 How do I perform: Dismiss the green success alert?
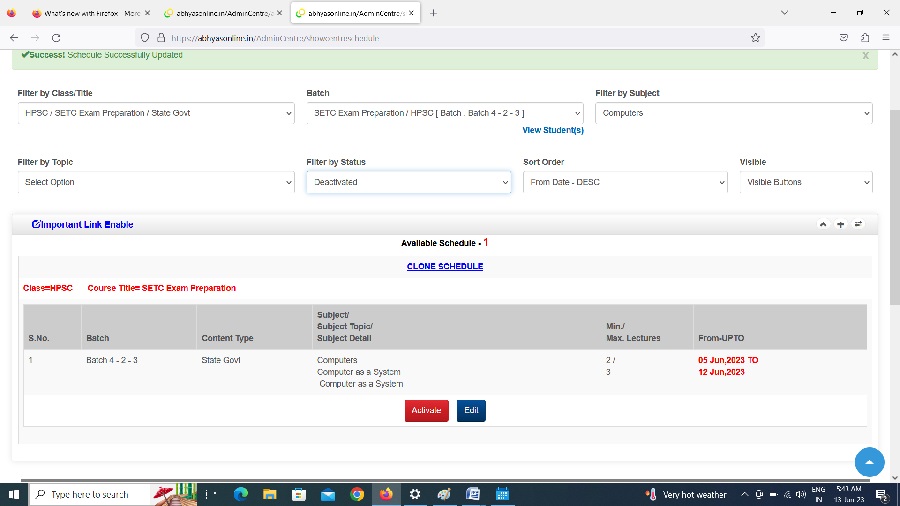click(865, 56)
